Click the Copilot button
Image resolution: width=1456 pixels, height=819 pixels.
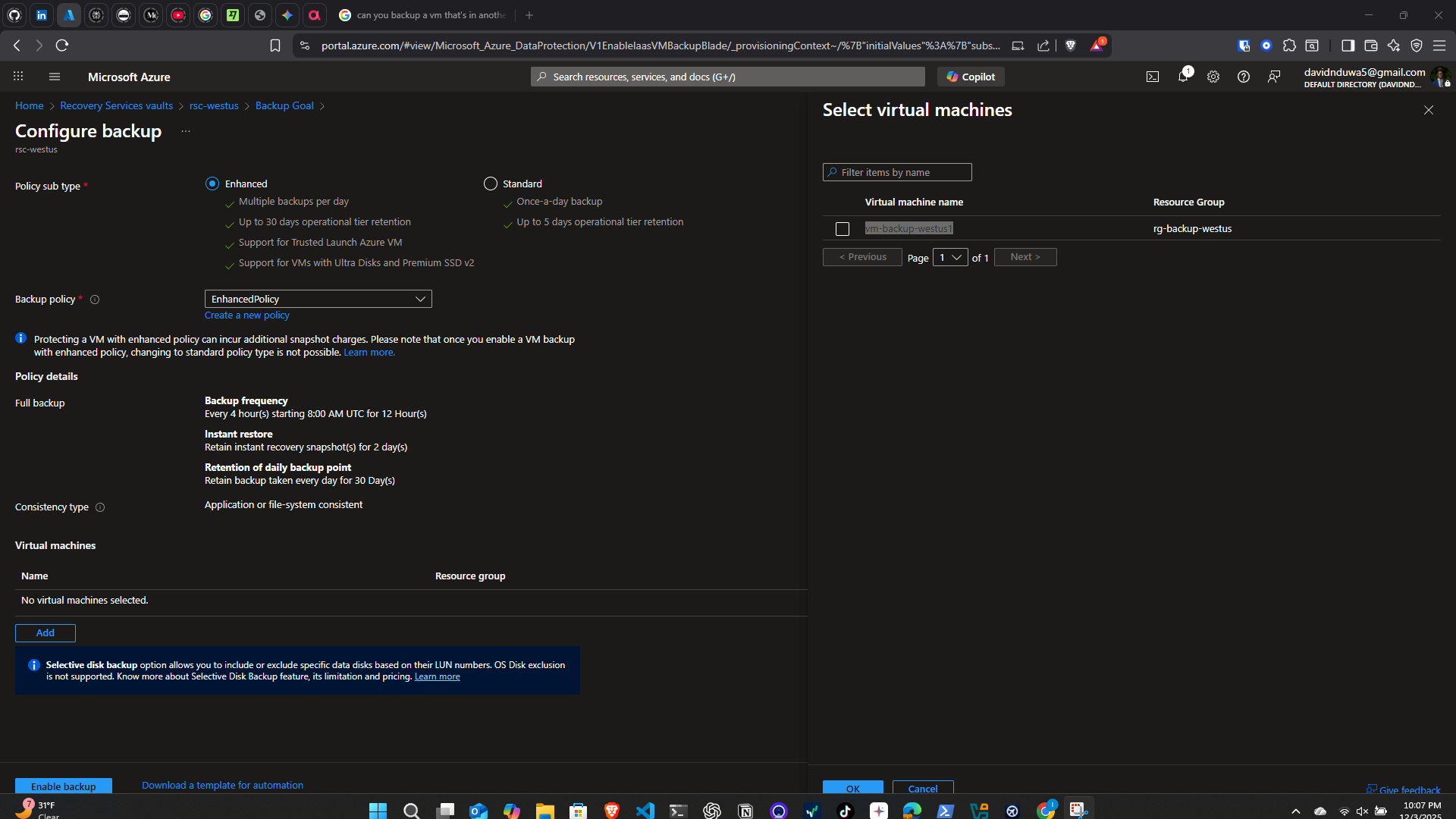tap(971, 77)
